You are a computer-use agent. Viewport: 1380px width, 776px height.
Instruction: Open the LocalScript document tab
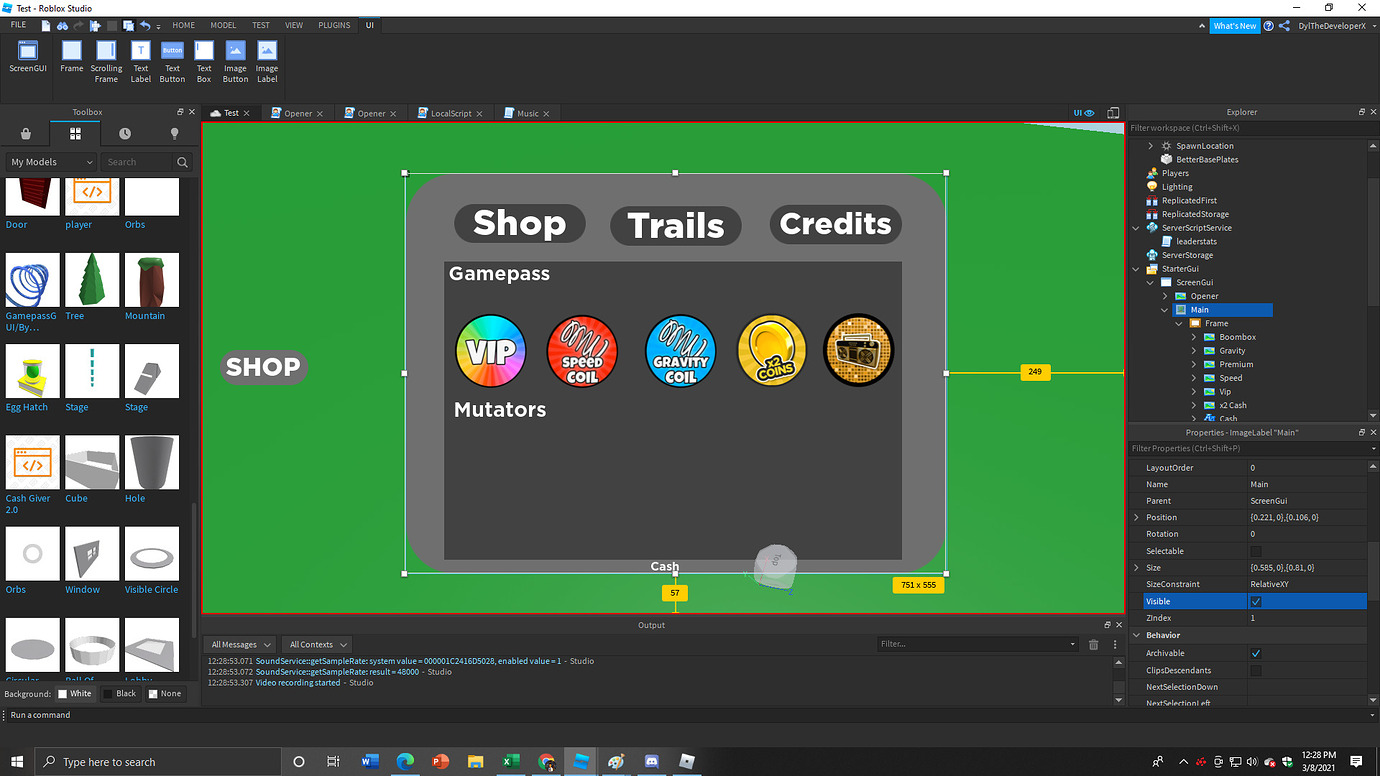448,113
